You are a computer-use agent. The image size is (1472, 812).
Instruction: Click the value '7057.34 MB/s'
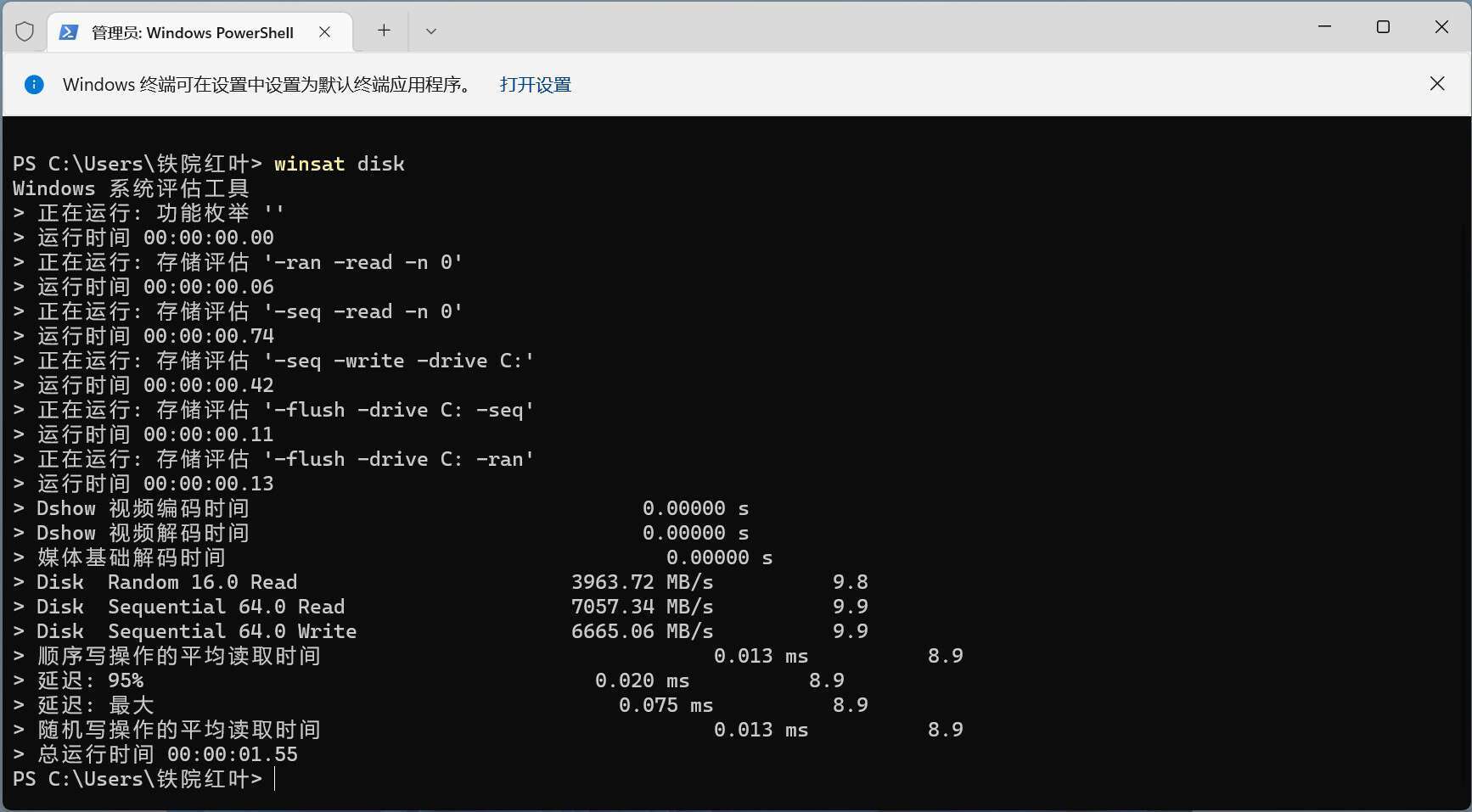pyautogui.click(x=642, y=607)
